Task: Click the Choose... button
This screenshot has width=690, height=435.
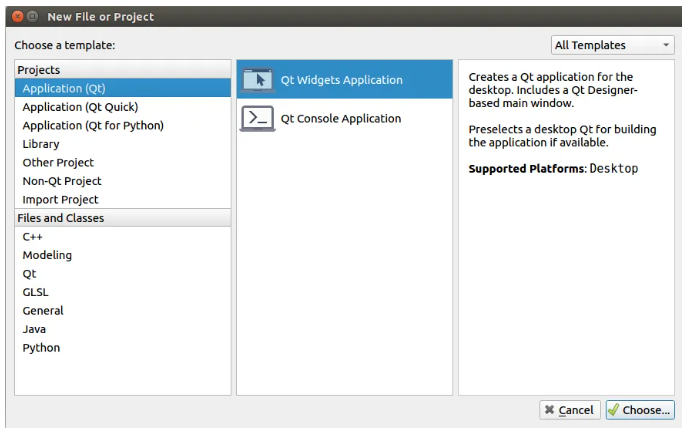Action: pyautogui.click(x=640, y=410)
